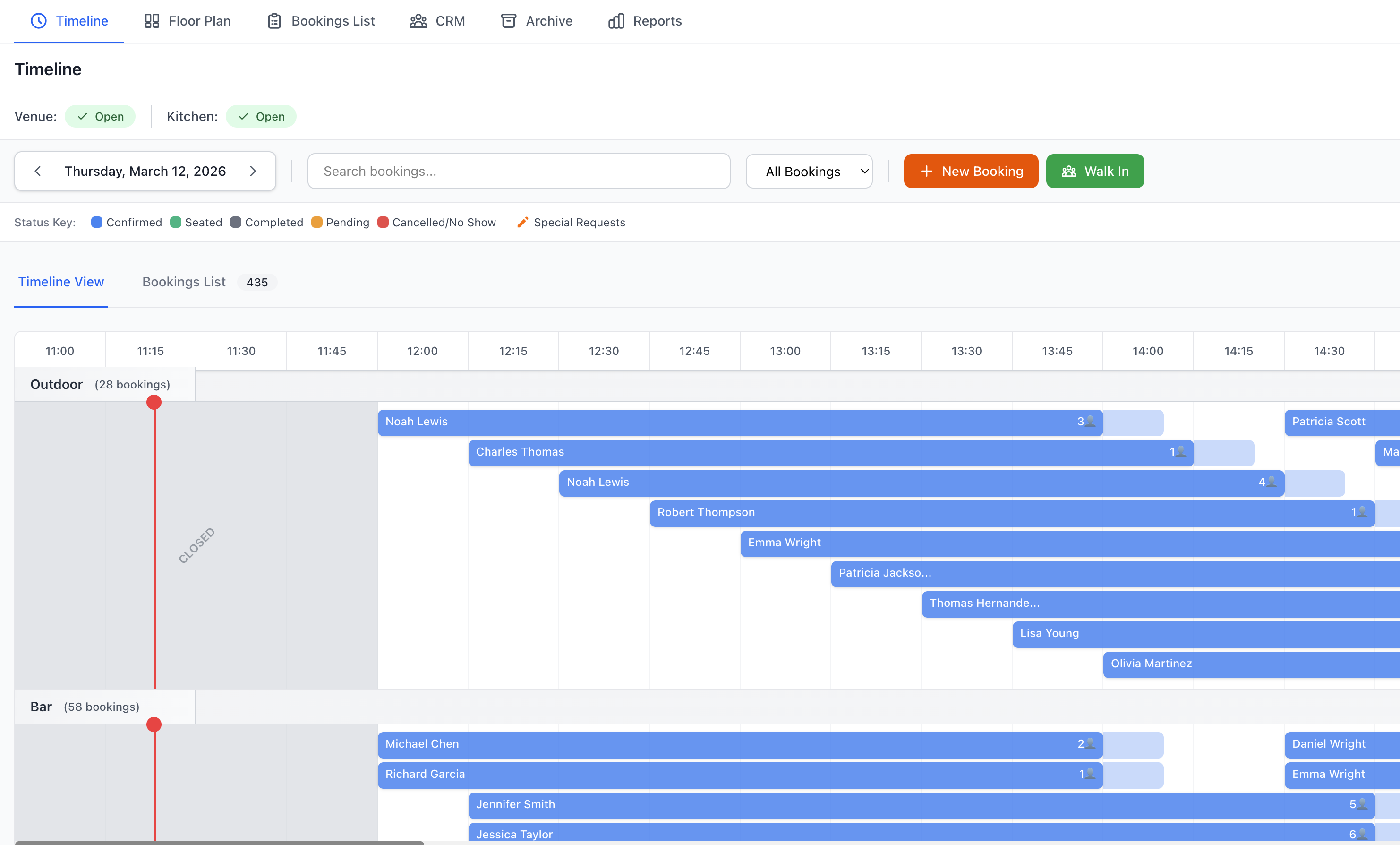Toggle the Kitchen Open status badge
This screenshot has width=1400, height=845.
point(261,116)
